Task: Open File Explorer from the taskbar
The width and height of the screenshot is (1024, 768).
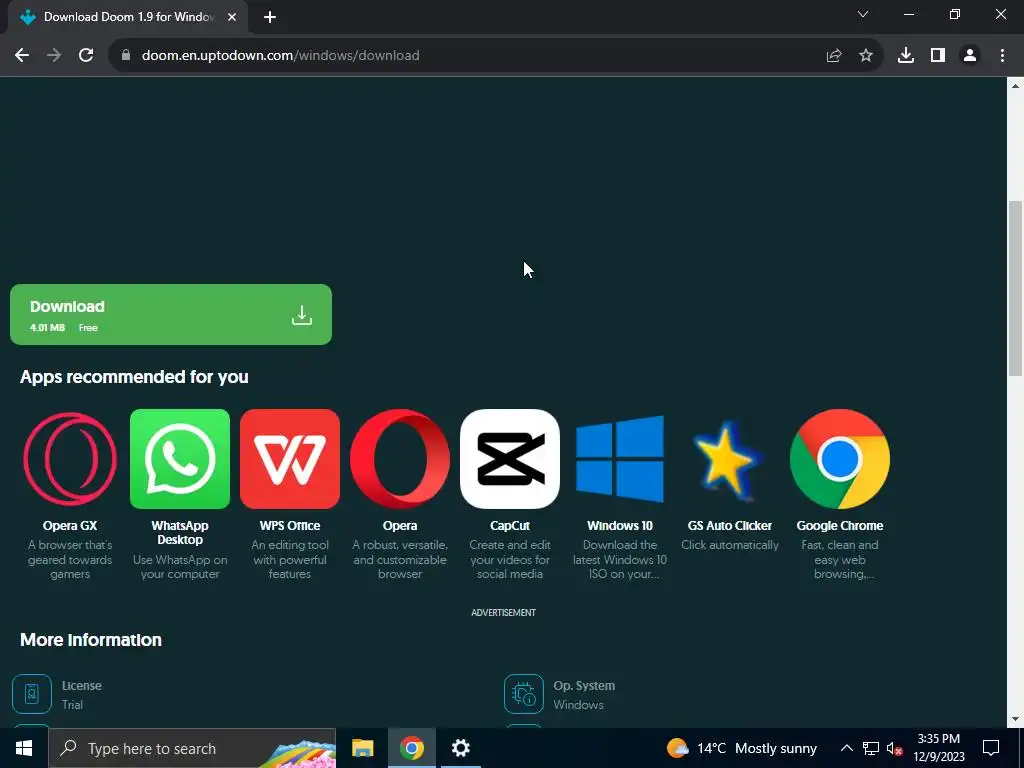Action: point(362,748)
